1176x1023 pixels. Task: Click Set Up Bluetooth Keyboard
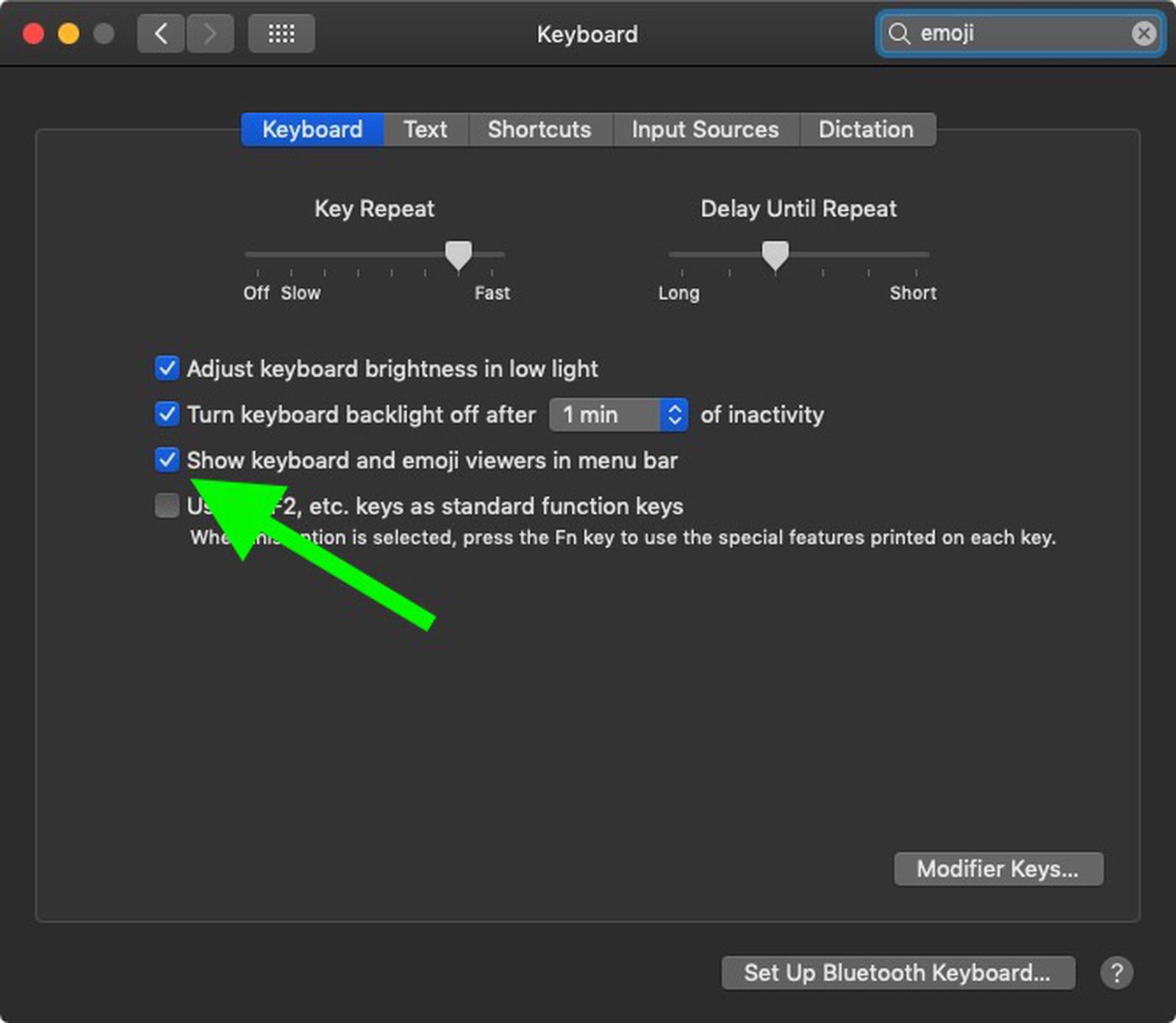tap(897, 973)
